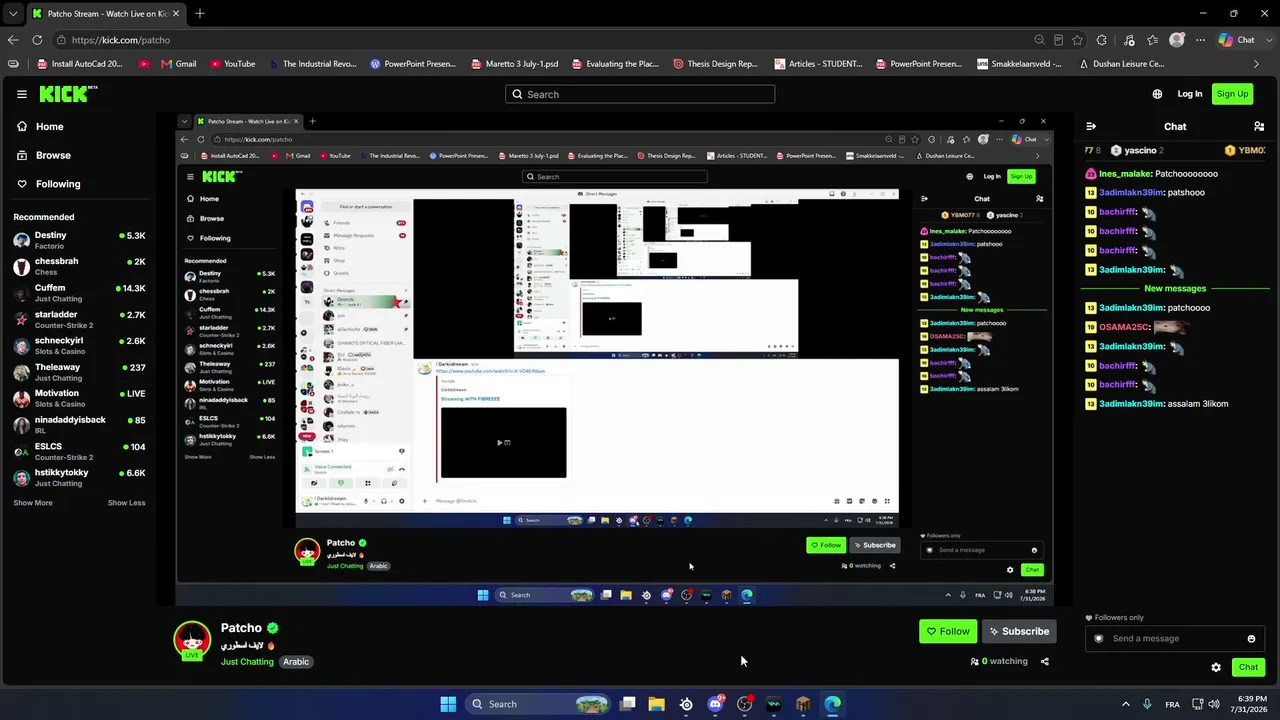This screenshot has height=720, width=1280.
Task: Click Patcho's large LIVE avatar under the stream
Action: tap(192, 641)
